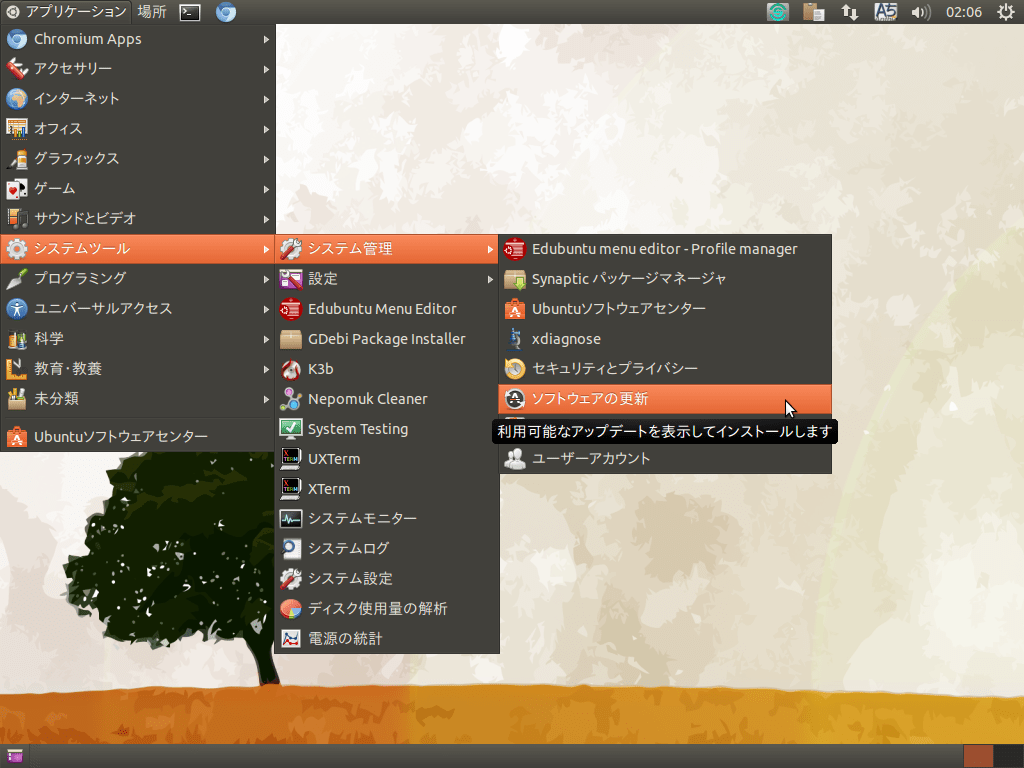This screenshot has height=768, width=1024.
Task: Open the 教育・教養 category
Action: [x=138, y=368]
